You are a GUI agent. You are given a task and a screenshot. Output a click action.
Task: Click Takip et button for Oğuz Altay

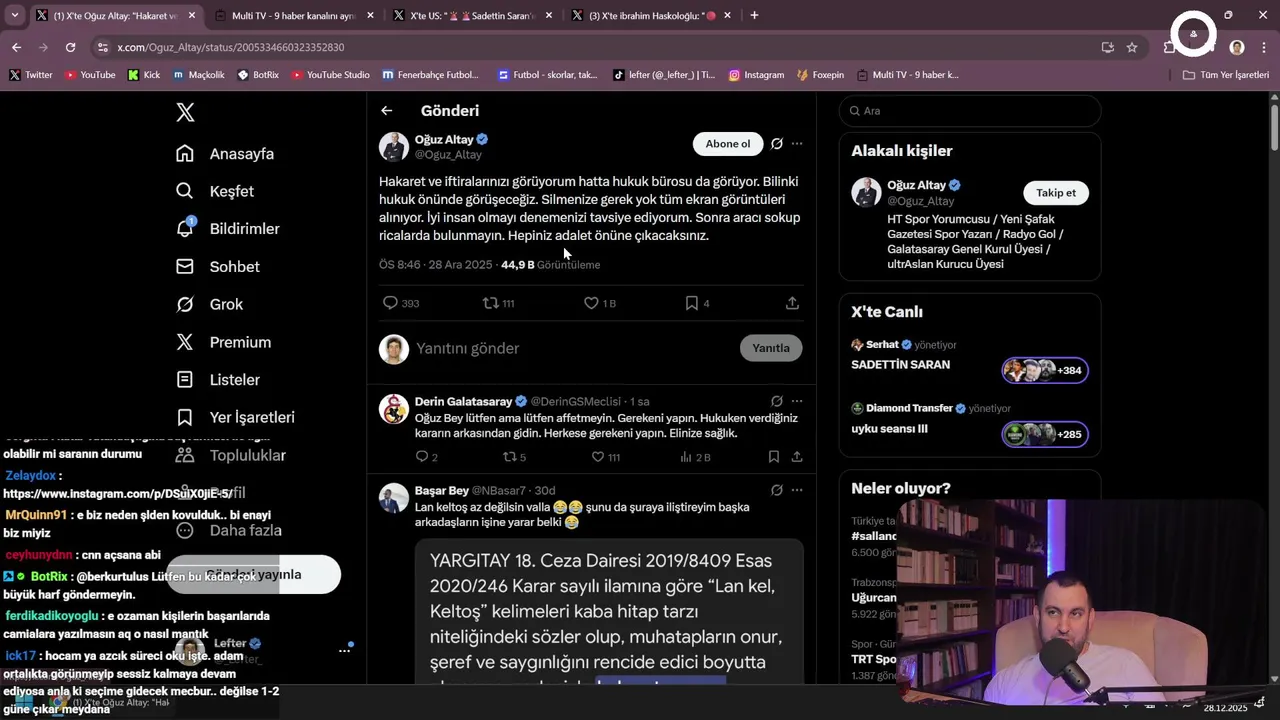(1056, 193)
